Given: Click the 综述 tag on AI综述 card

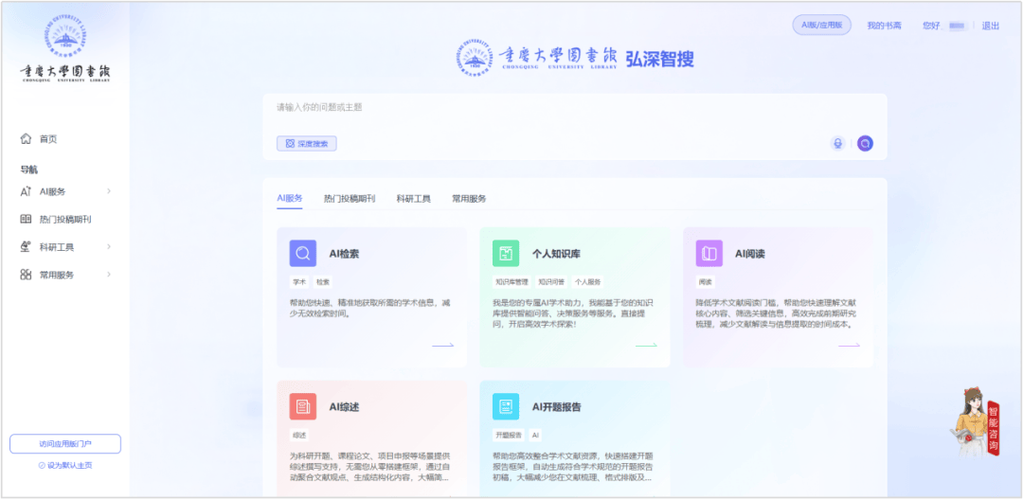Looking at the screenshot, I should (x=299, y=435).
